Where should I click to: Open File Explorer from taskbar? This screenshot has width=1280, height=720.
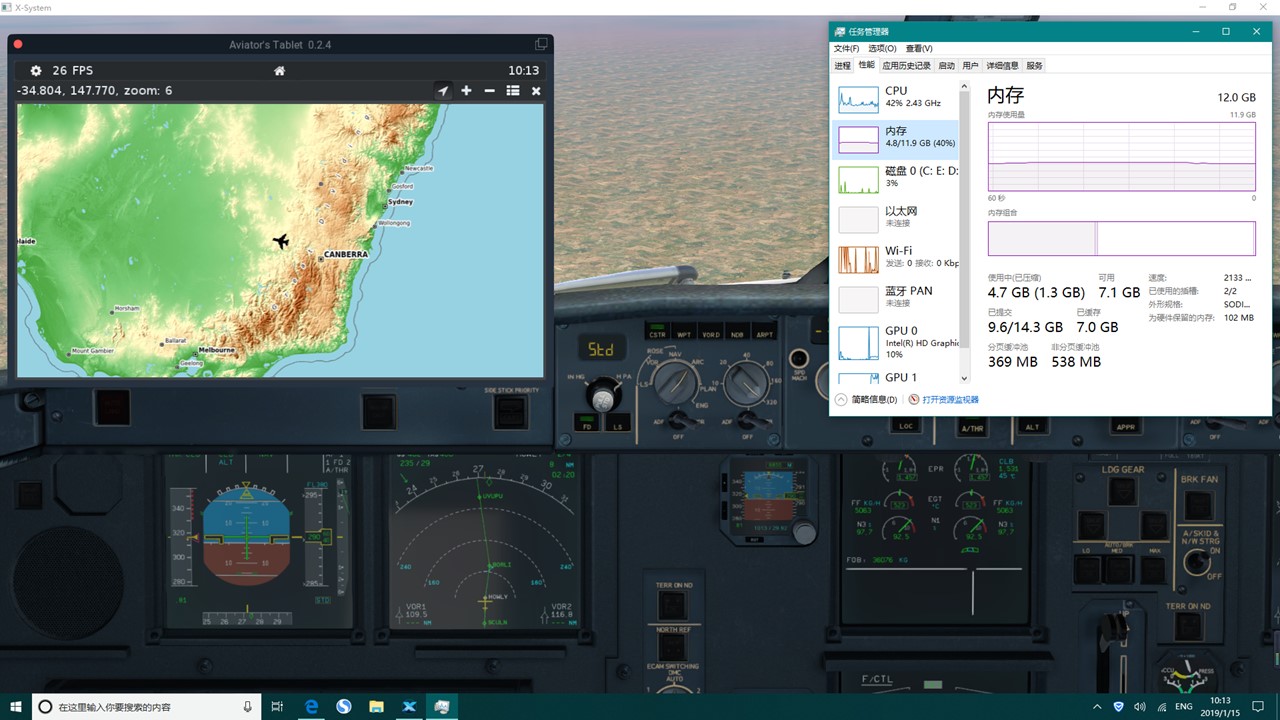click(x=376, y=706)
